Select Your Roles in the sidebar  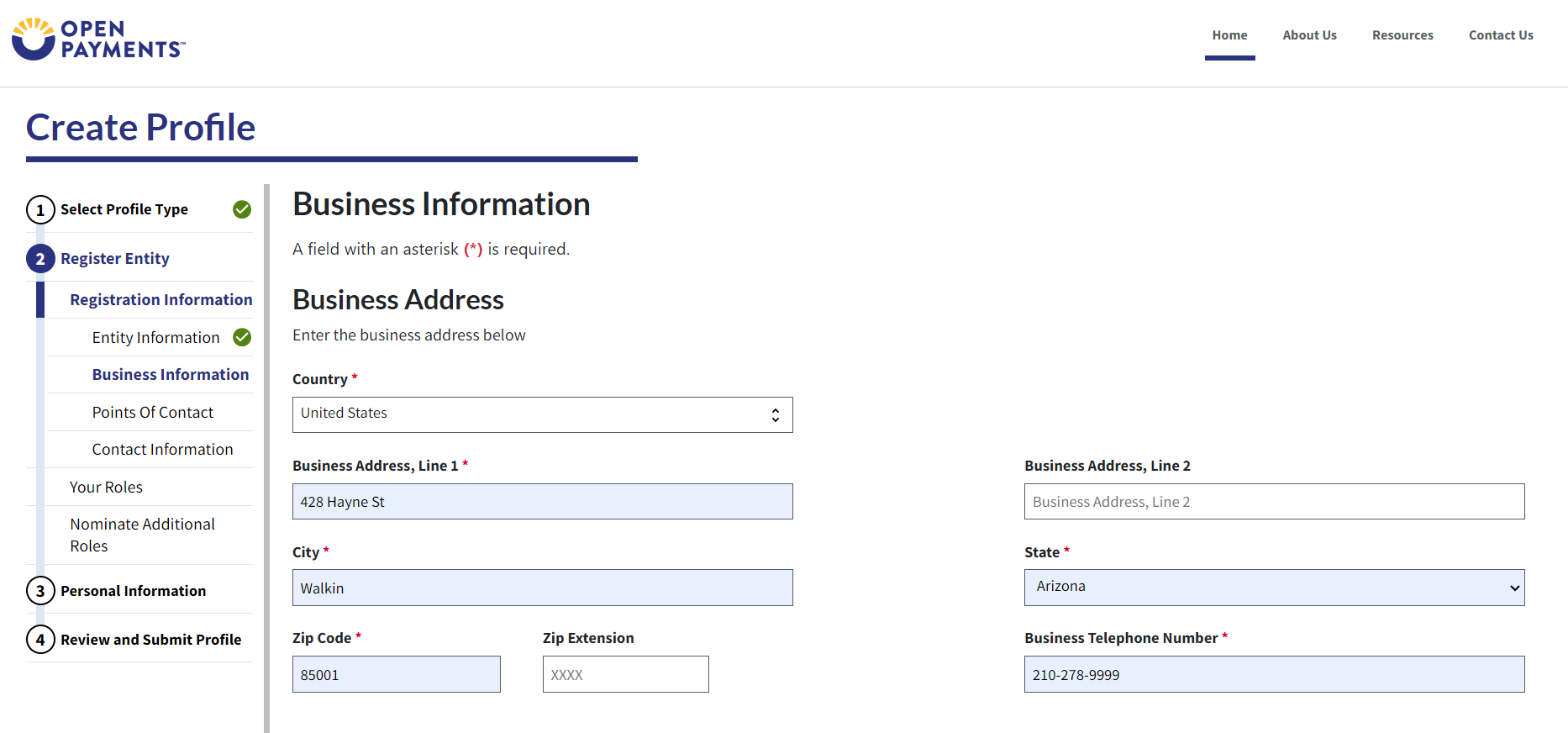pyautogui.click(x=106, y=487)
